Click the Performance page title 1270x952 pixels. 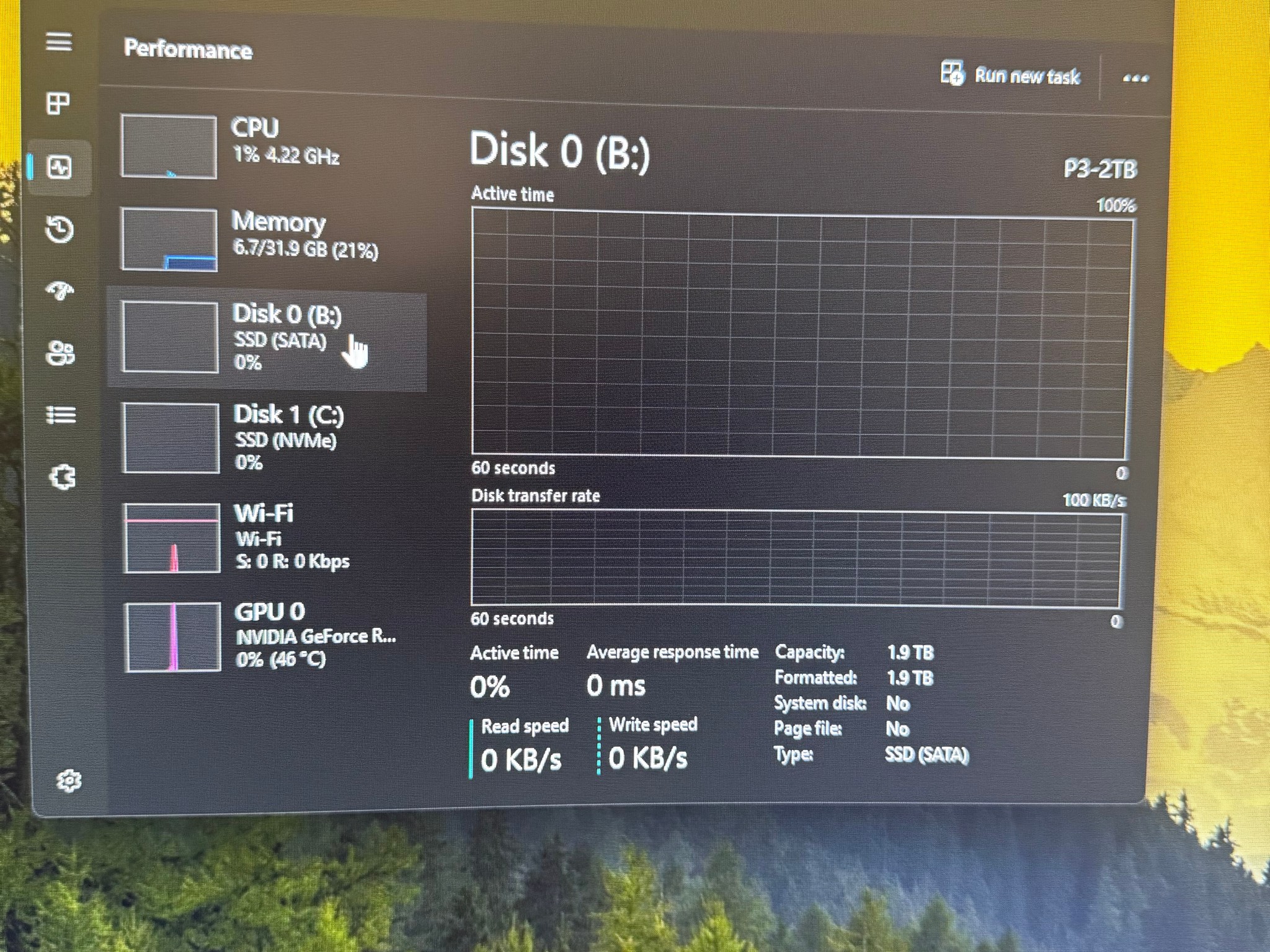pos(188,49)
